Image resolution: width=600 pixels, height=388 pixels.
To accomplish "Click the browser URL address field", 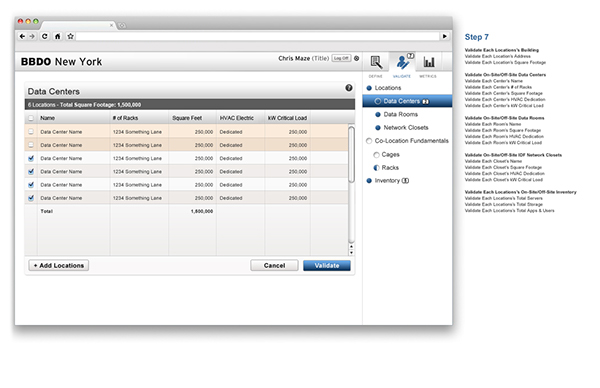I will [x=258, y=36].
